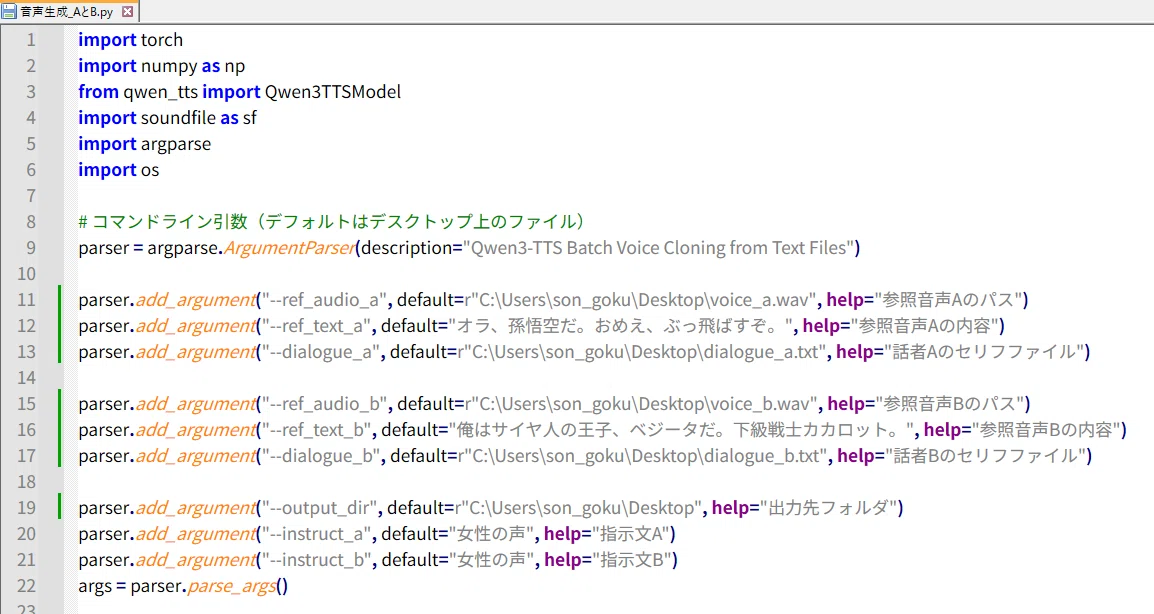
Task: Click the 'import os' line
Action: 118,170
